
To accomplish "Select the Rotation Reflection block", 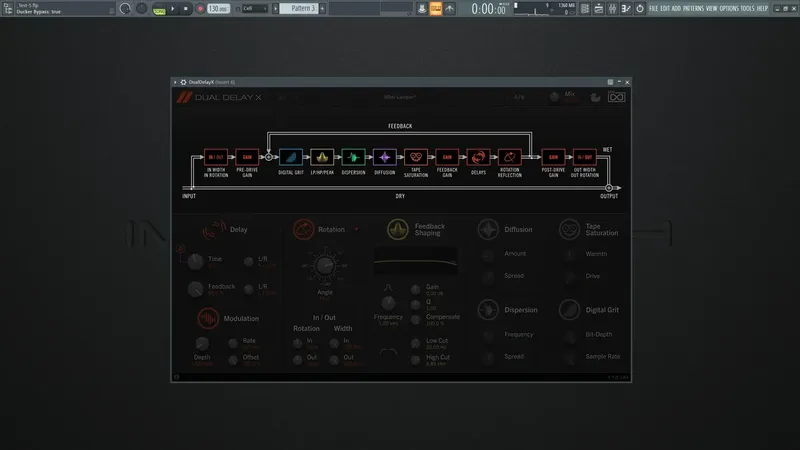I will coord(510,157).
